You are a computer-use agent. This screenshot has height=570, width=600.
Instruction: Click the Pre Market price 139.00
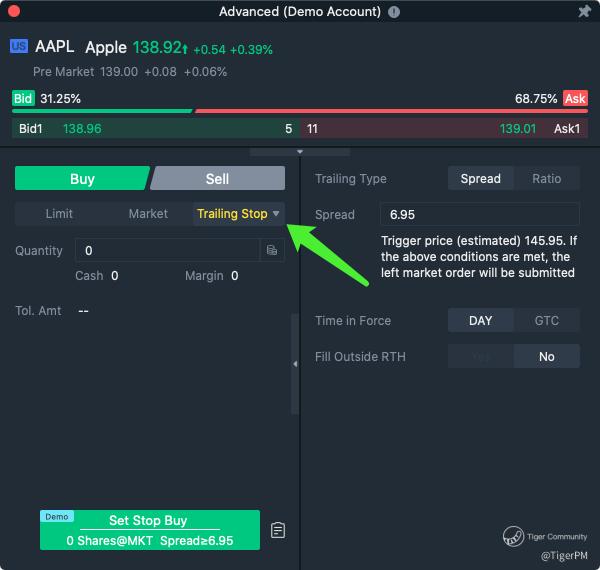[119, 72]
